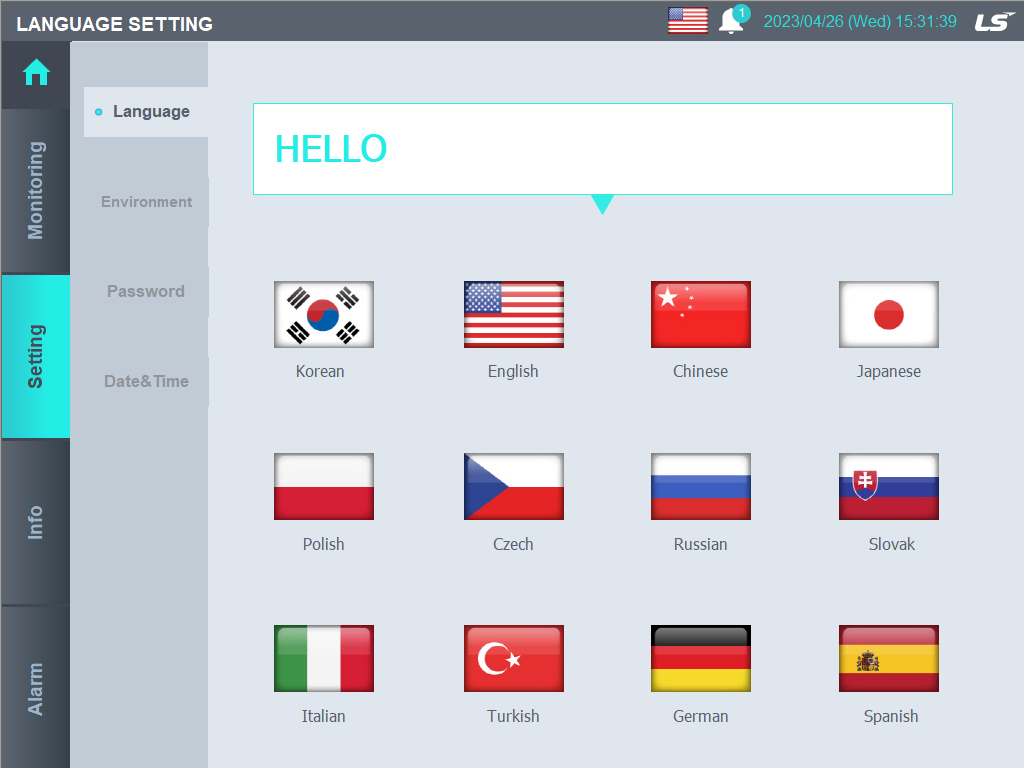The image size is (1024, 768).
Task: Open the Date&Time submenu item
Action: click(146, 381)
